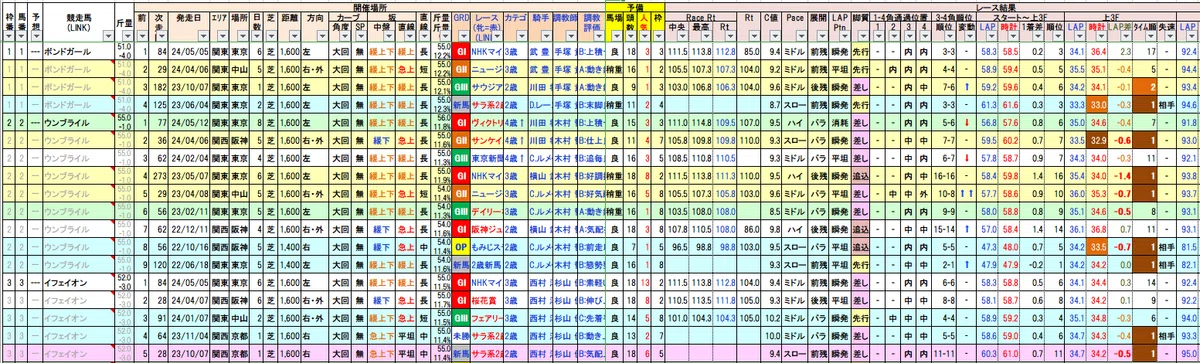Click the race name cell 阪神ジュ
This screenshot has width=1200, height=363.
point(487,228)
